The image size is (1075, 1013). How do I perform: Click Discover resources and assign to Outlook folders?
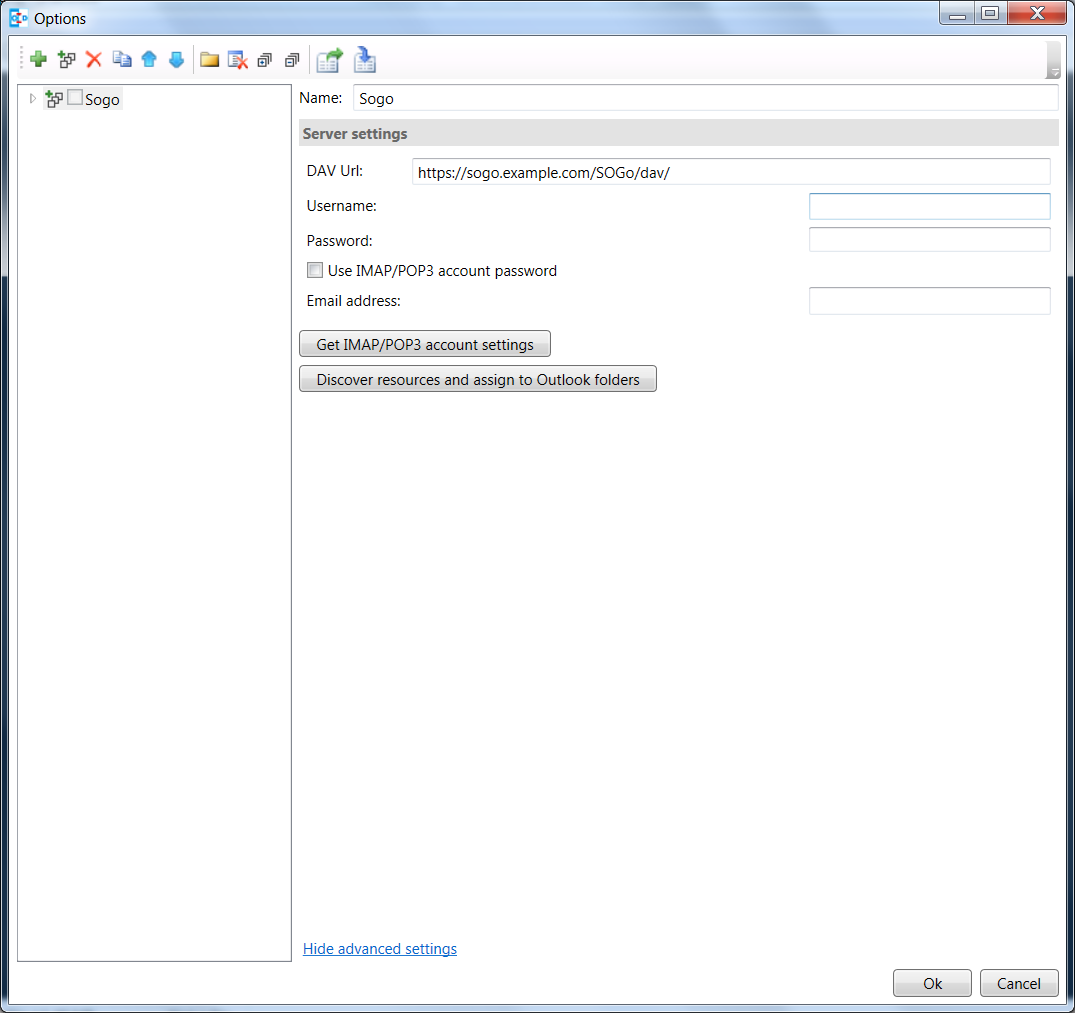[x=478, y=379]
